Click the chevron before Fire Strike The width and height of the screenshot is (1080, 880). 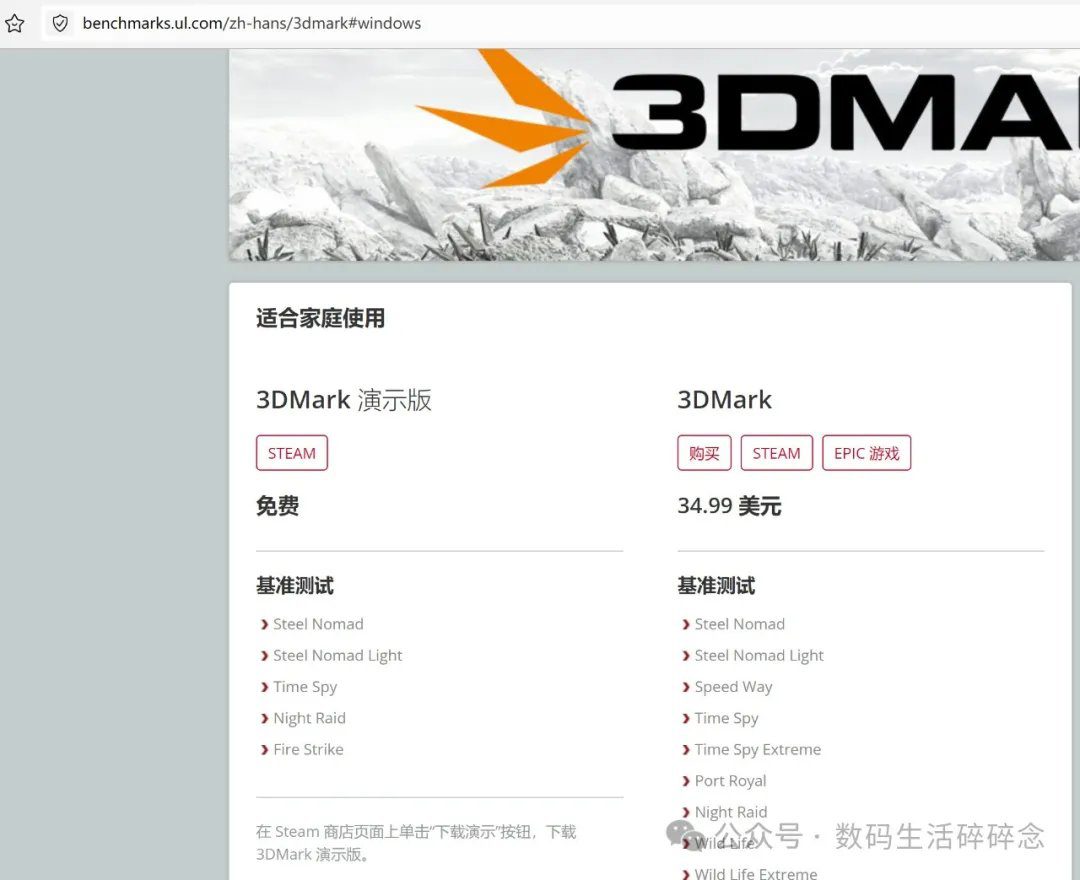tap(264, 749)
